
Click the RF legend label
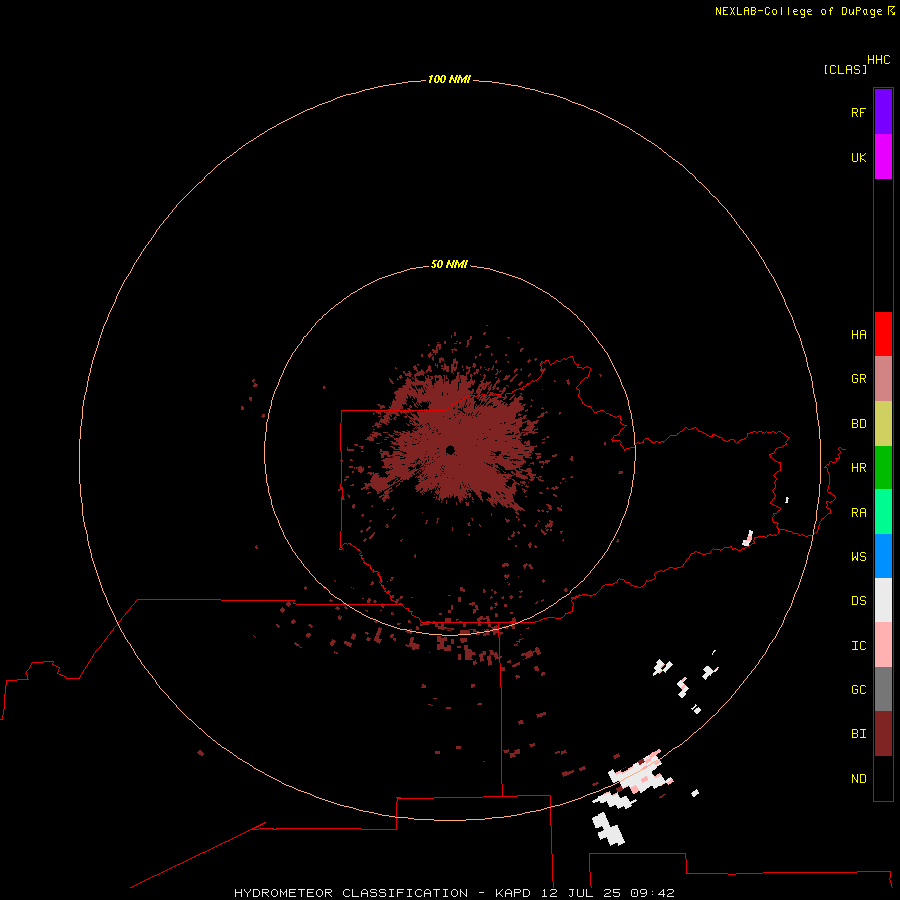[x=858, y=112]
